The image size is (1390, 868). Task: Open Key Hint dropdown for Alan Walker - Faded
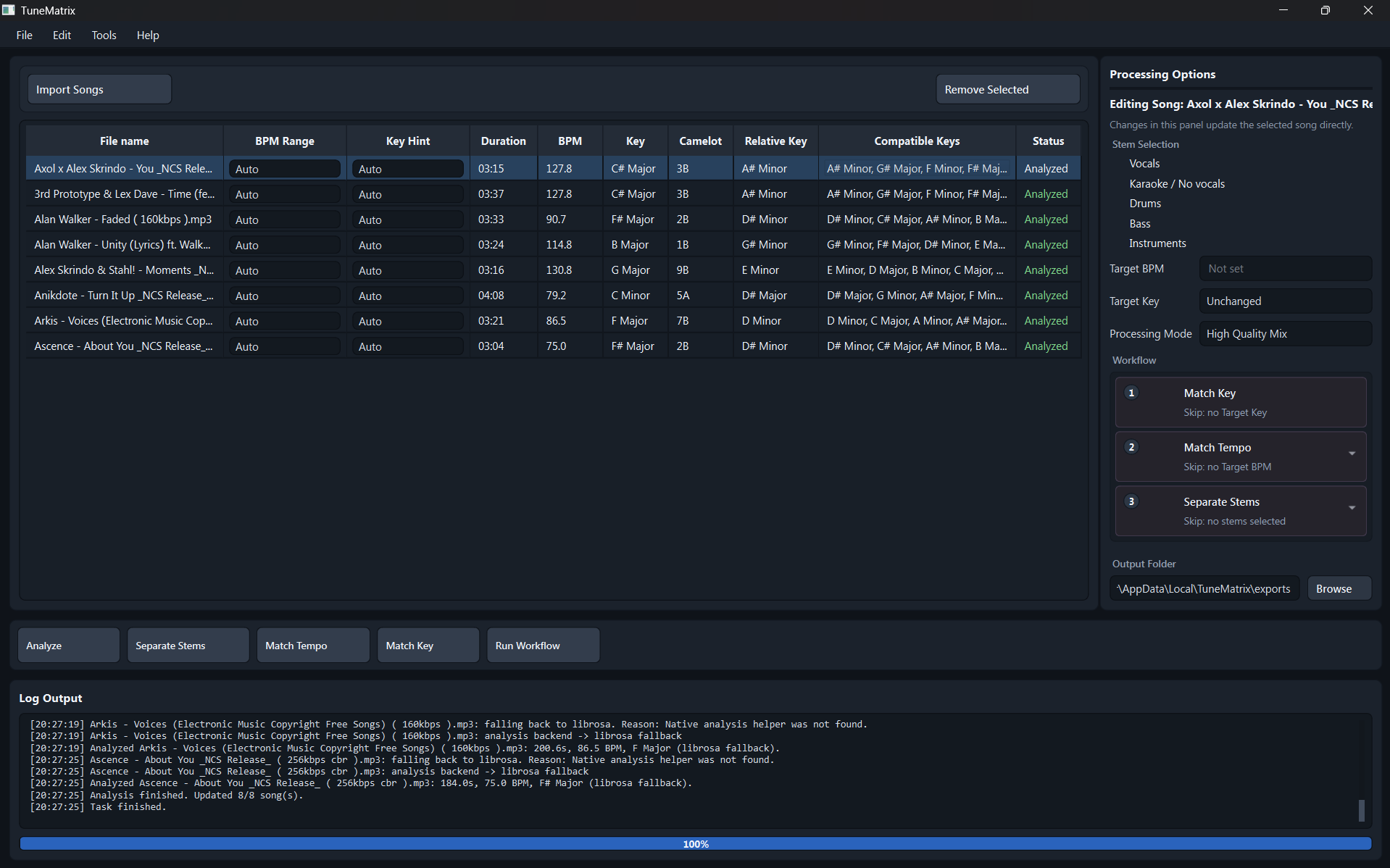click(408, 220)
